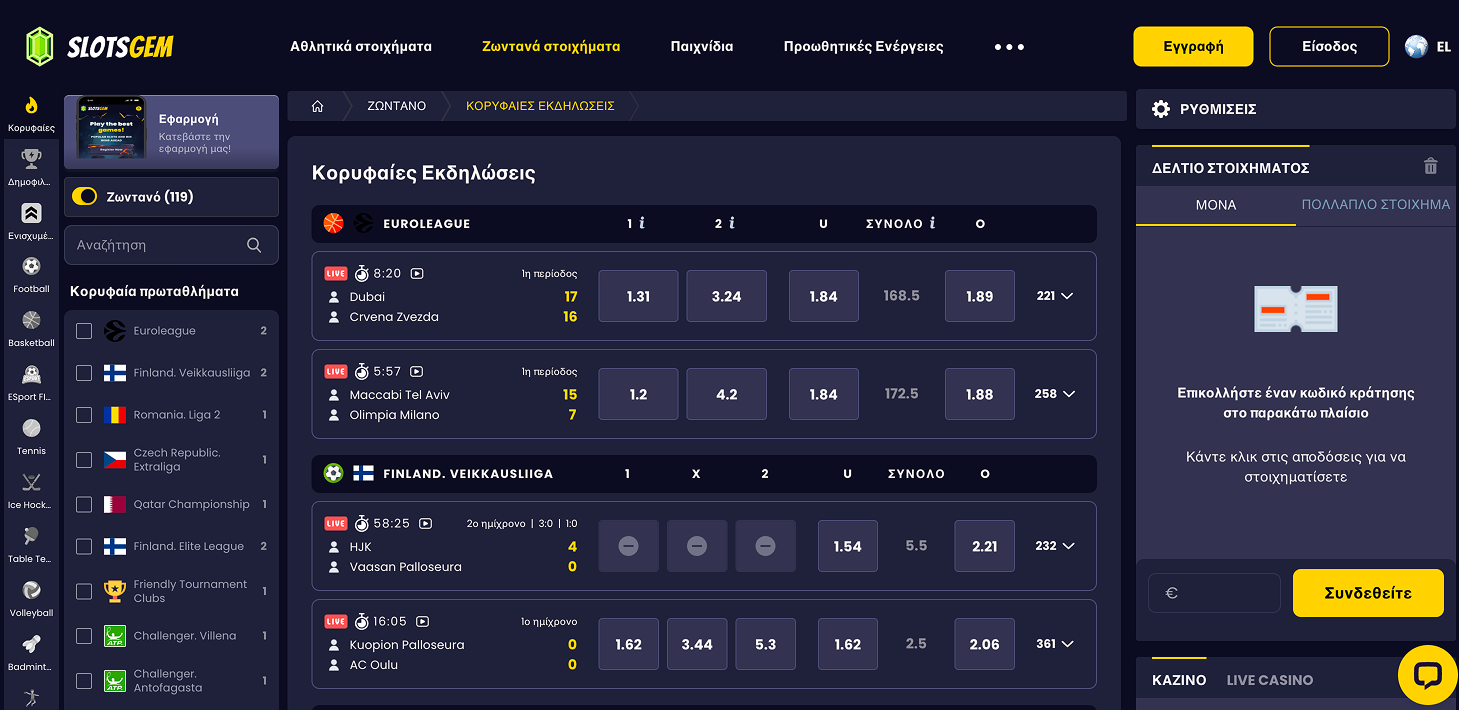This screenshot has height=710, width=1459.
Task: Check the Finland. Veikkausliiga checkbox
Action: [84, 373]
